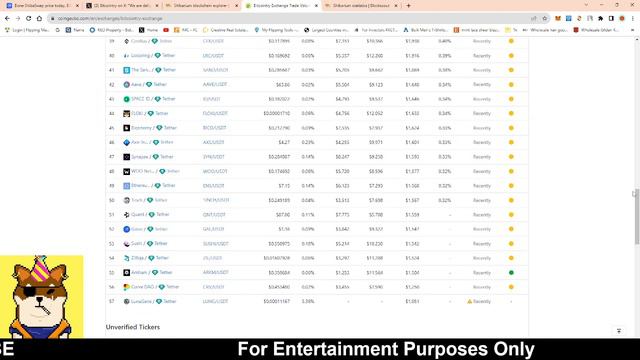The height and width of the screenshot is (360, 640).
Task: Click the yellow trust score dot for AAVE/USDT
Action: (511, 84)
